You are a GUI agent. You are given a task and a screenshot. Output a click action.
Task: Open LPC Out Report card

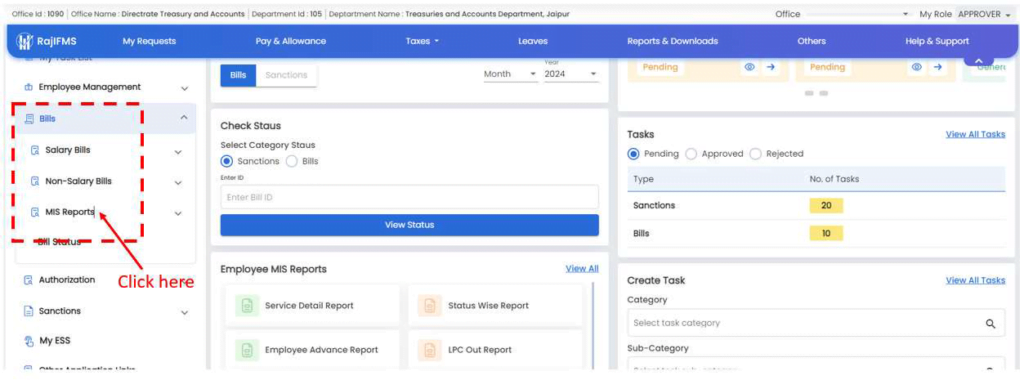tap(495, 350)
